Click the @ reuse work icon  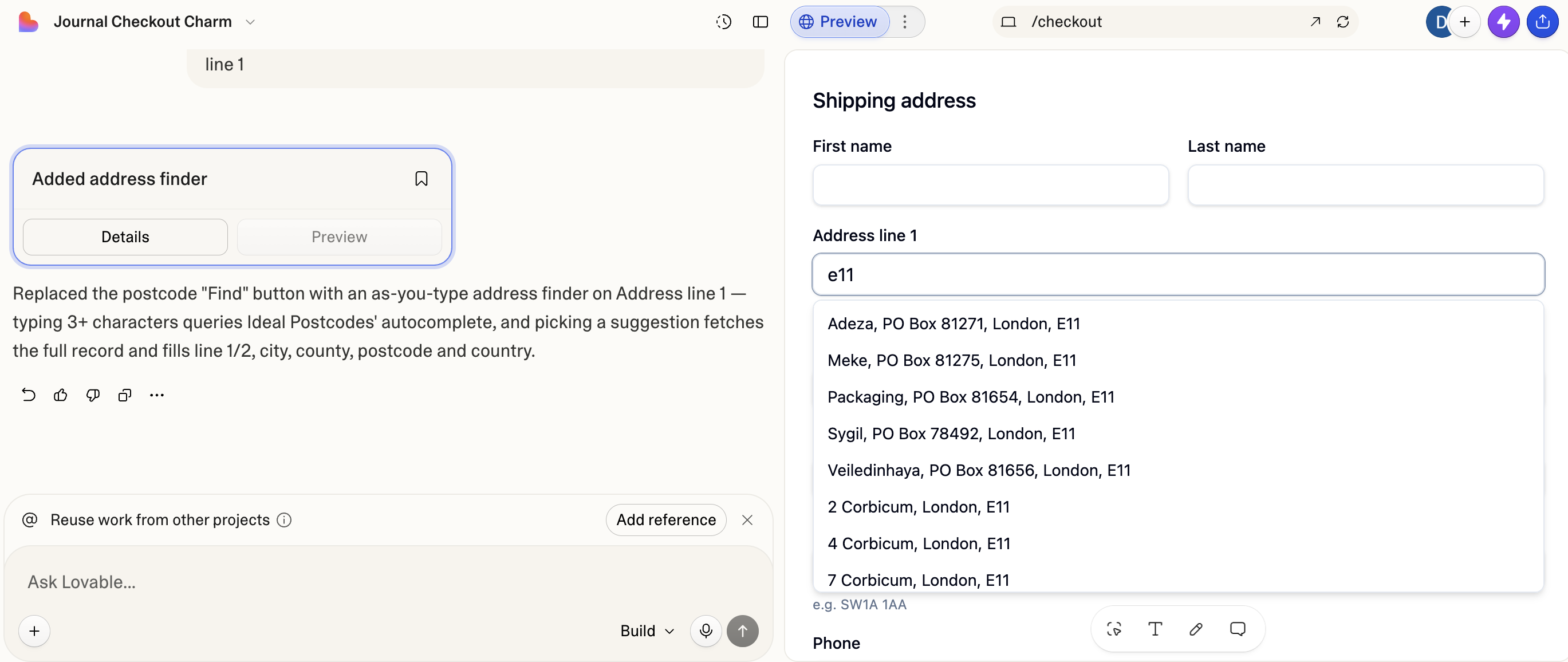pos(30,519)
